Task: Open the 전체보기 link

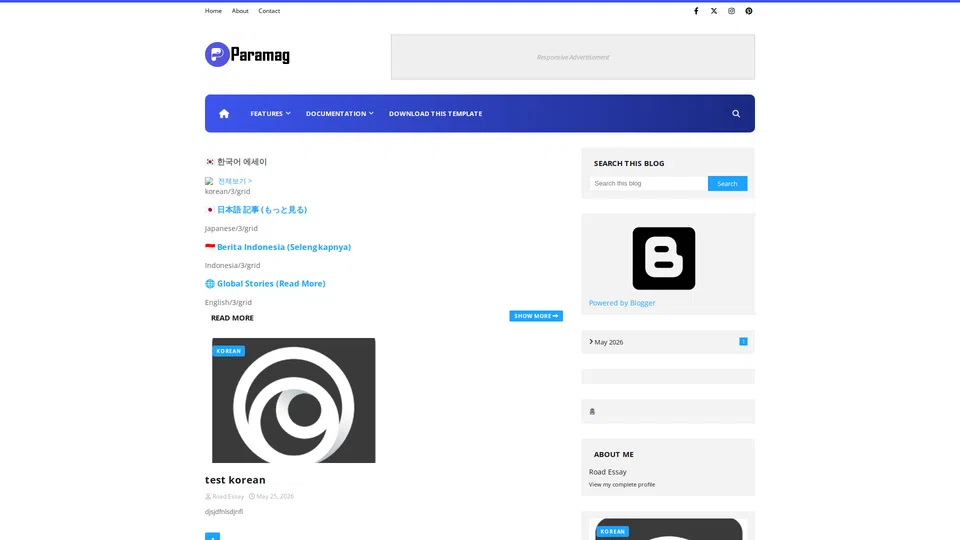Action: 235,181
